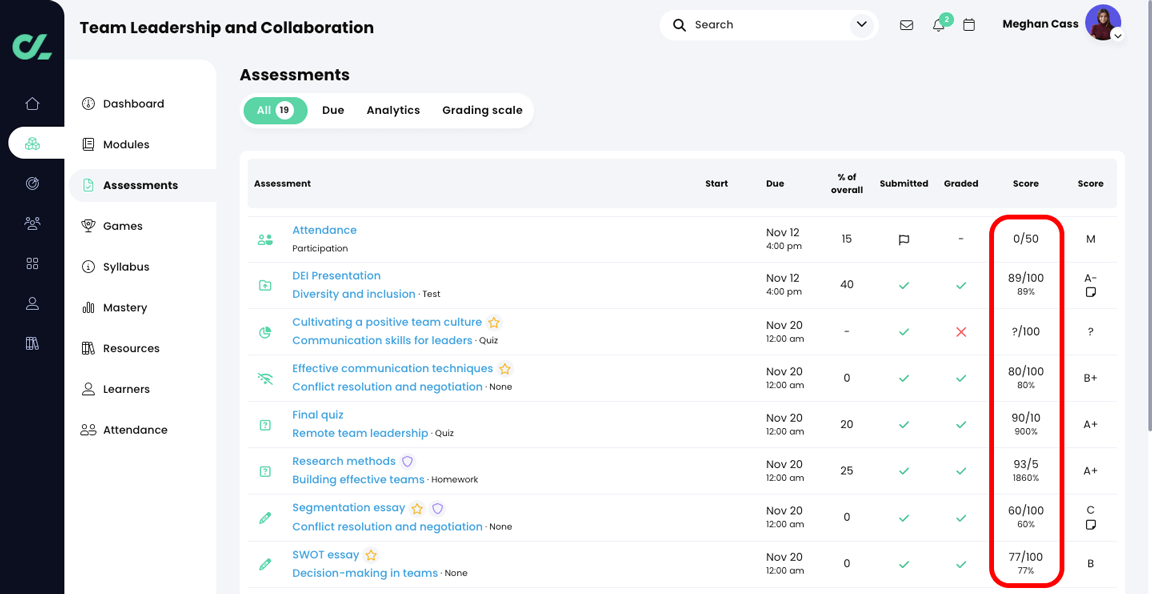Open the dartboard target icon in the sidebar

tap(32, 183)
